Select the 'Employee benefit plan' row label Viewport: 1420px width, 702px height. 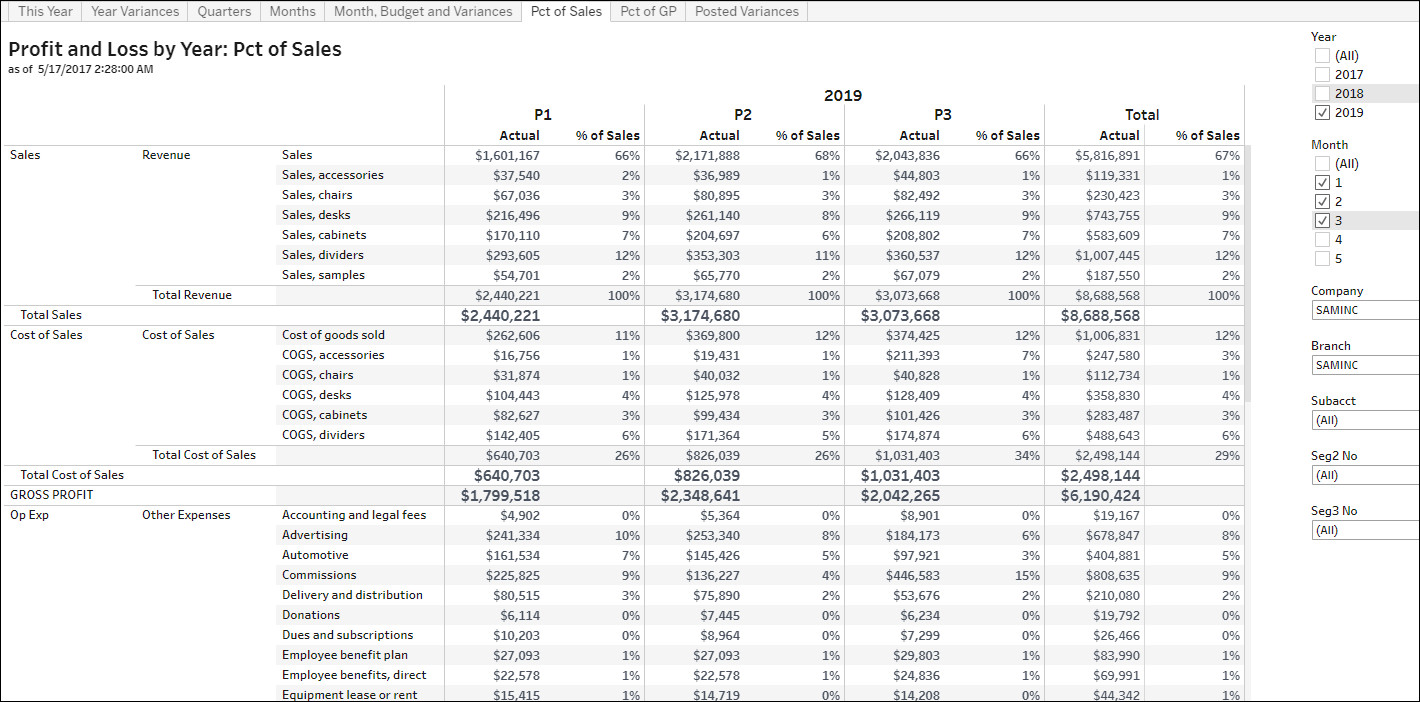pyautogui.click(x=345, y=655)
